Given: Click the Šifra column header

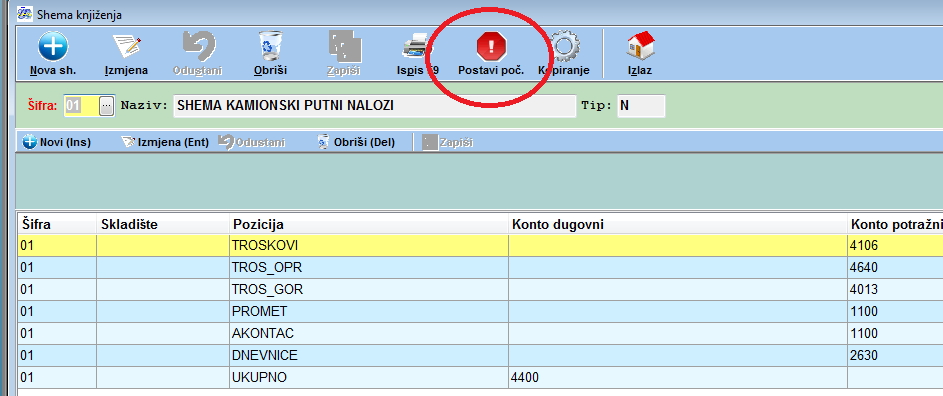Looking at the screenshot, I should coord(57,224).
